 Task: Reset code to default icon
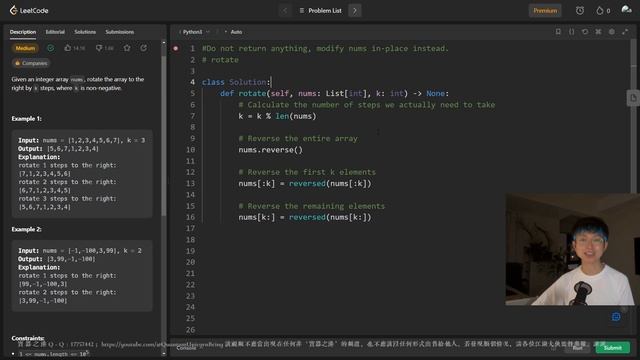(585, 31)
